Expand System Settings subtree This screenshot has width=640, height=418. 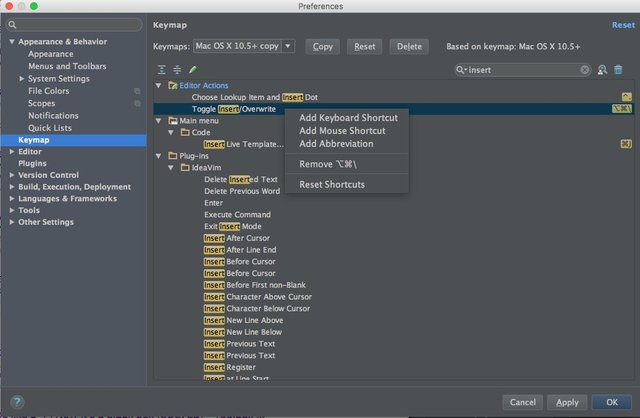[22, 79]
